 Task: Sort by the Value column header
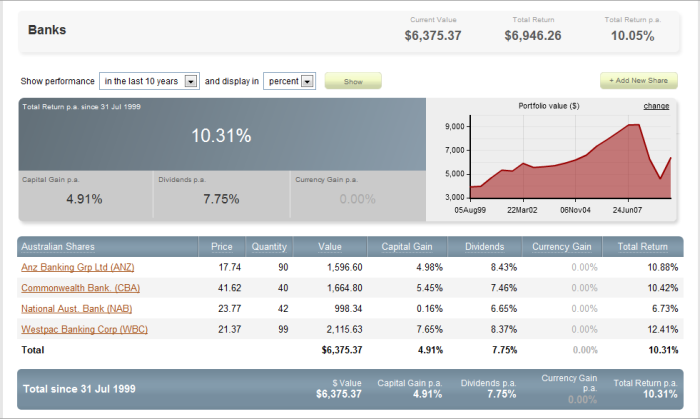(x=329, y=247)
